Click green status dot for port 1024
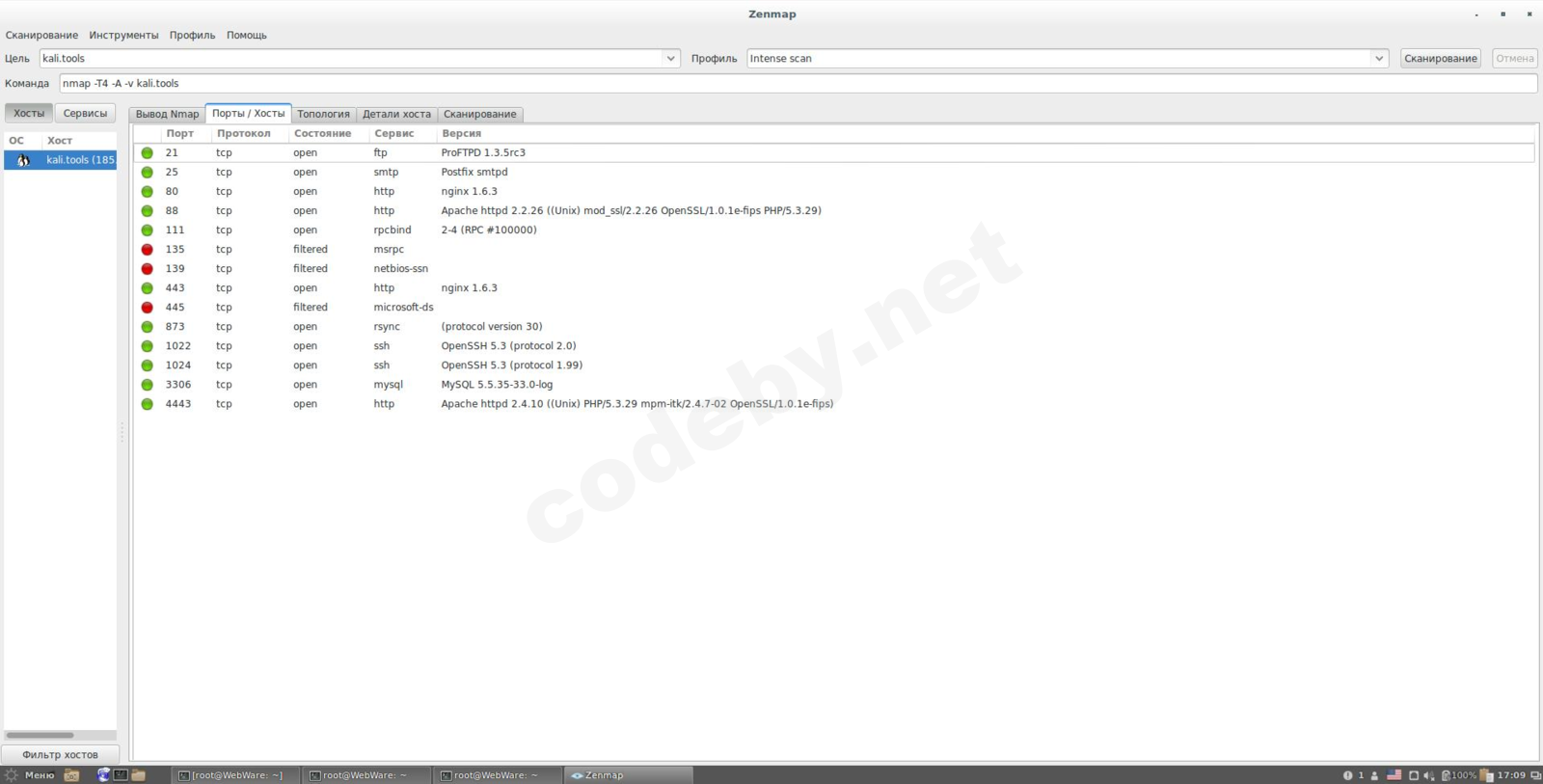The image size is (1543, 784). (147, 365)
